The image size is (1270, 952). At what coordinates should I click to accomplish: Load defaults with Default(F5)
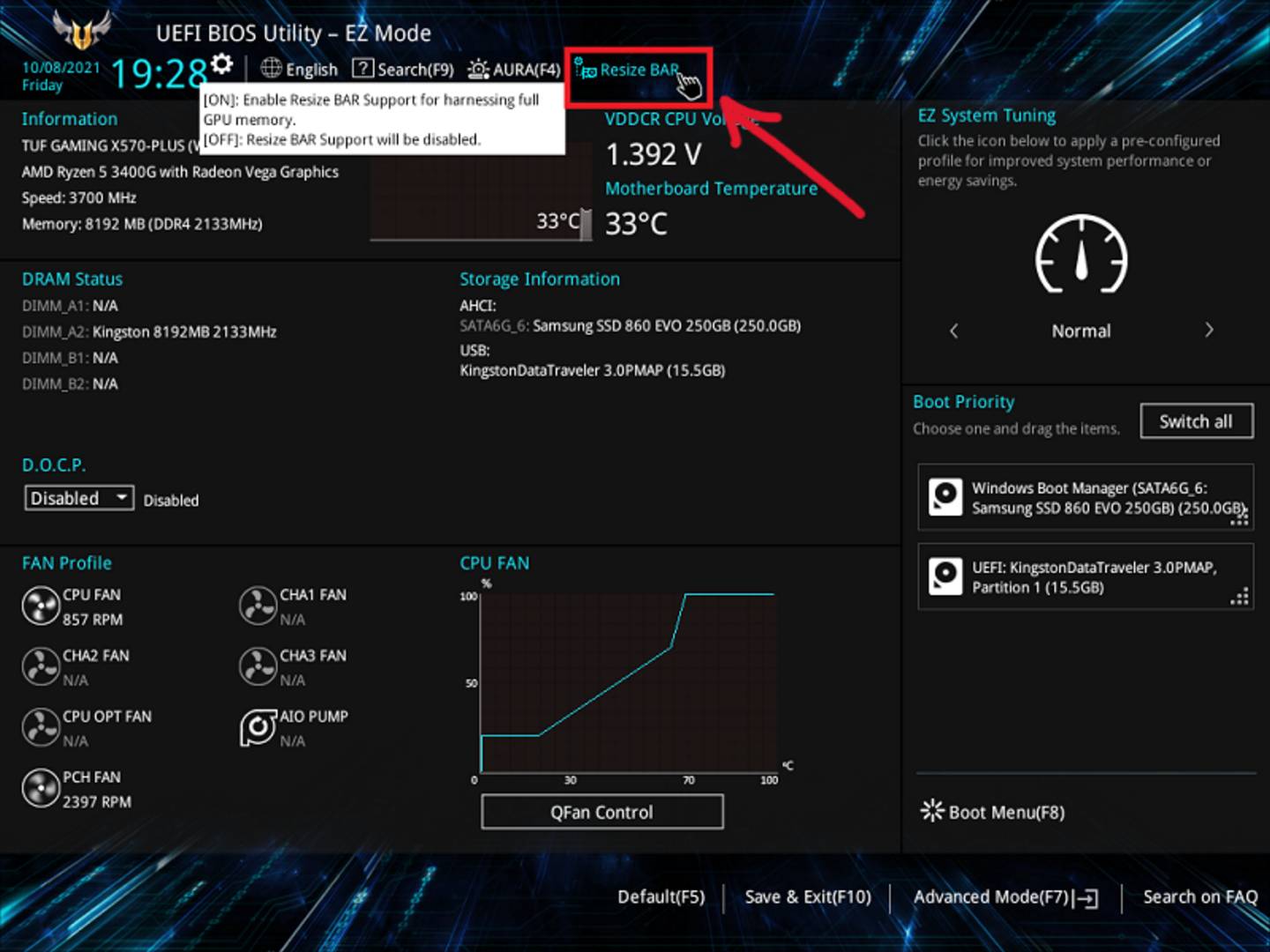(661, 896)
